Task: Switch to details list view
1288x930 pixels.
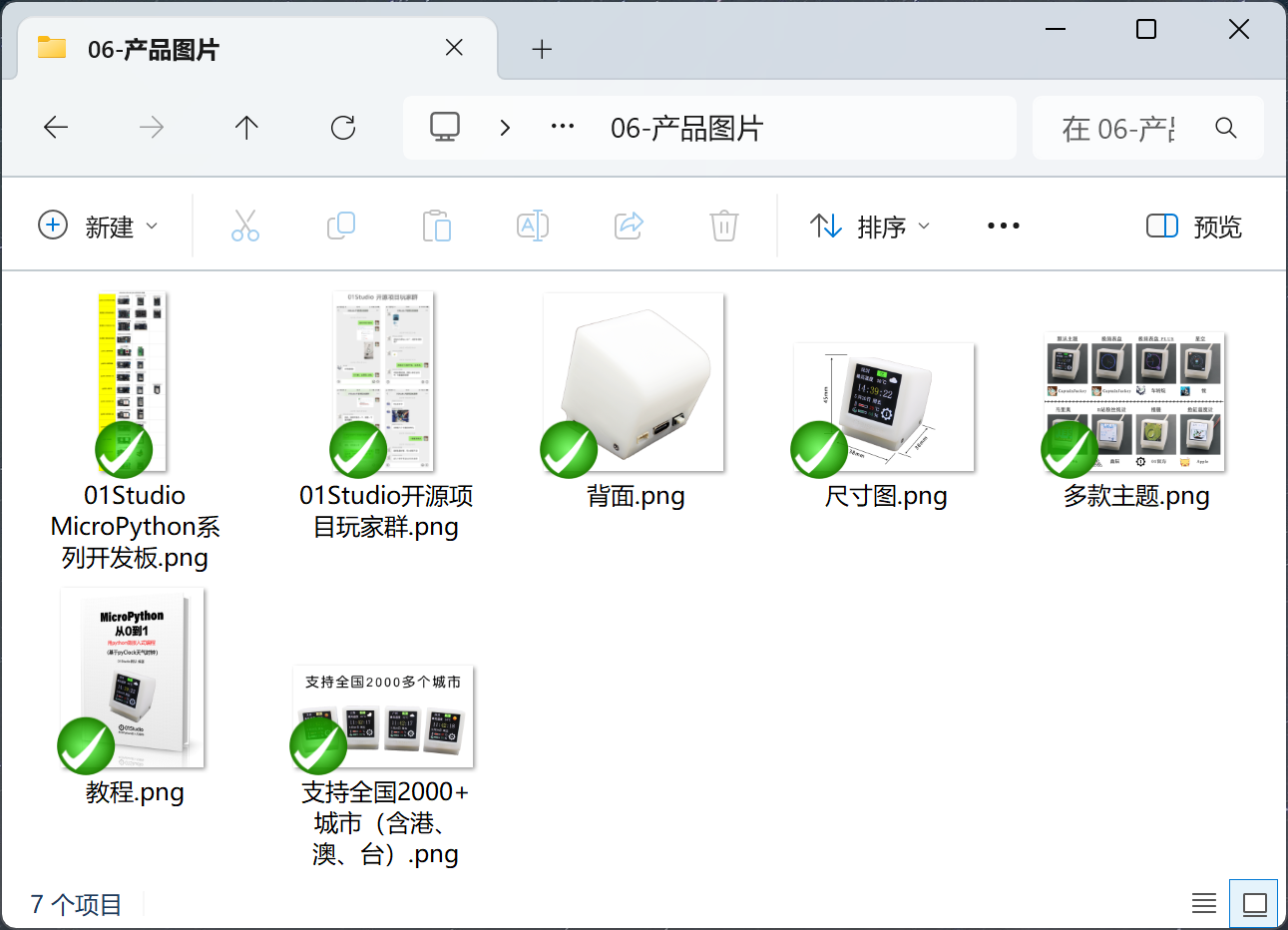Action: click(1204, 904)
